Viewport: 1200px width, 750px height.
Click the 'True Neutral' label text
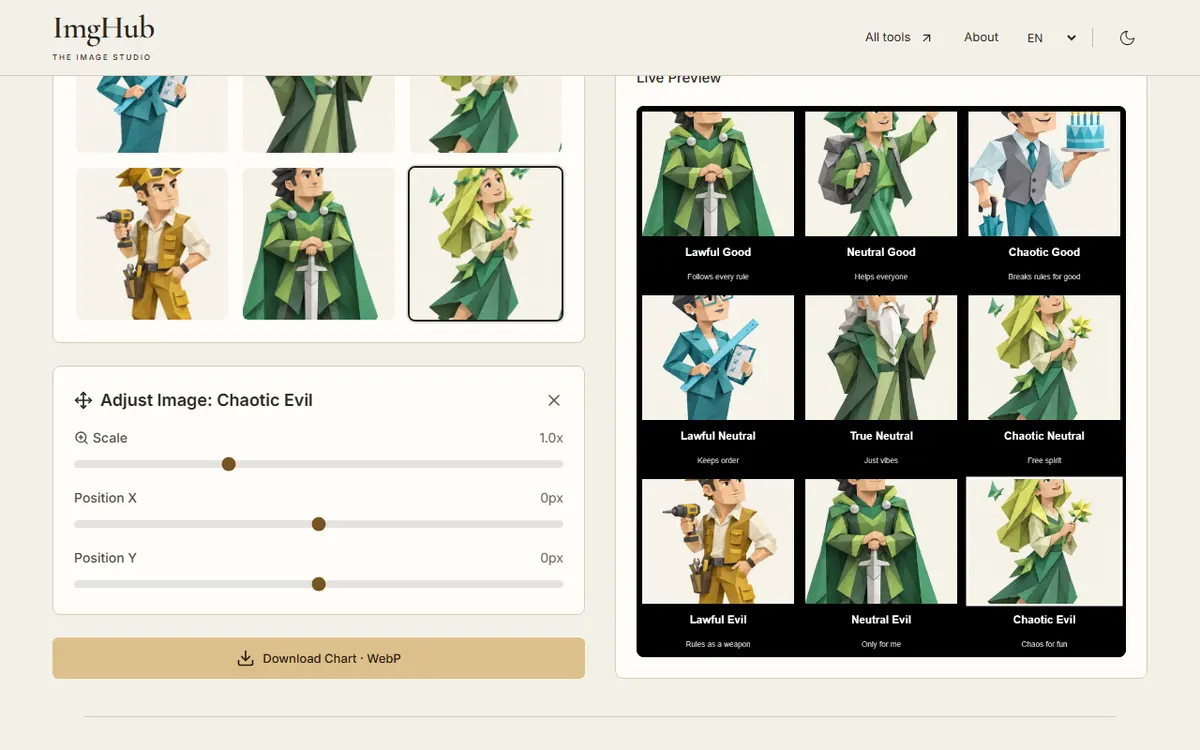(881, 436)
